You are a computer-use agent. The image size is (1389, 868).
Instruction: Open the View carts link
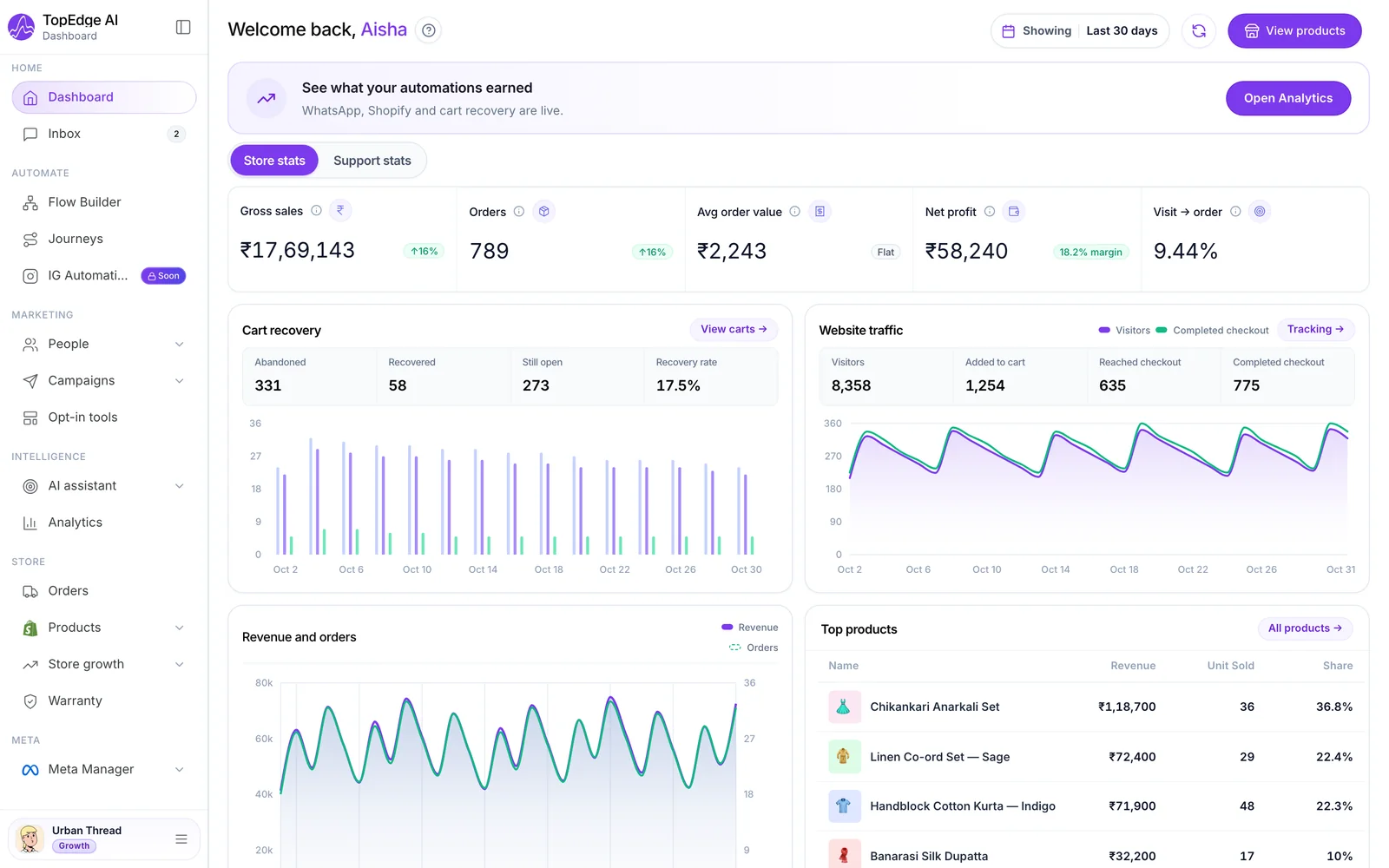[734, 330]
